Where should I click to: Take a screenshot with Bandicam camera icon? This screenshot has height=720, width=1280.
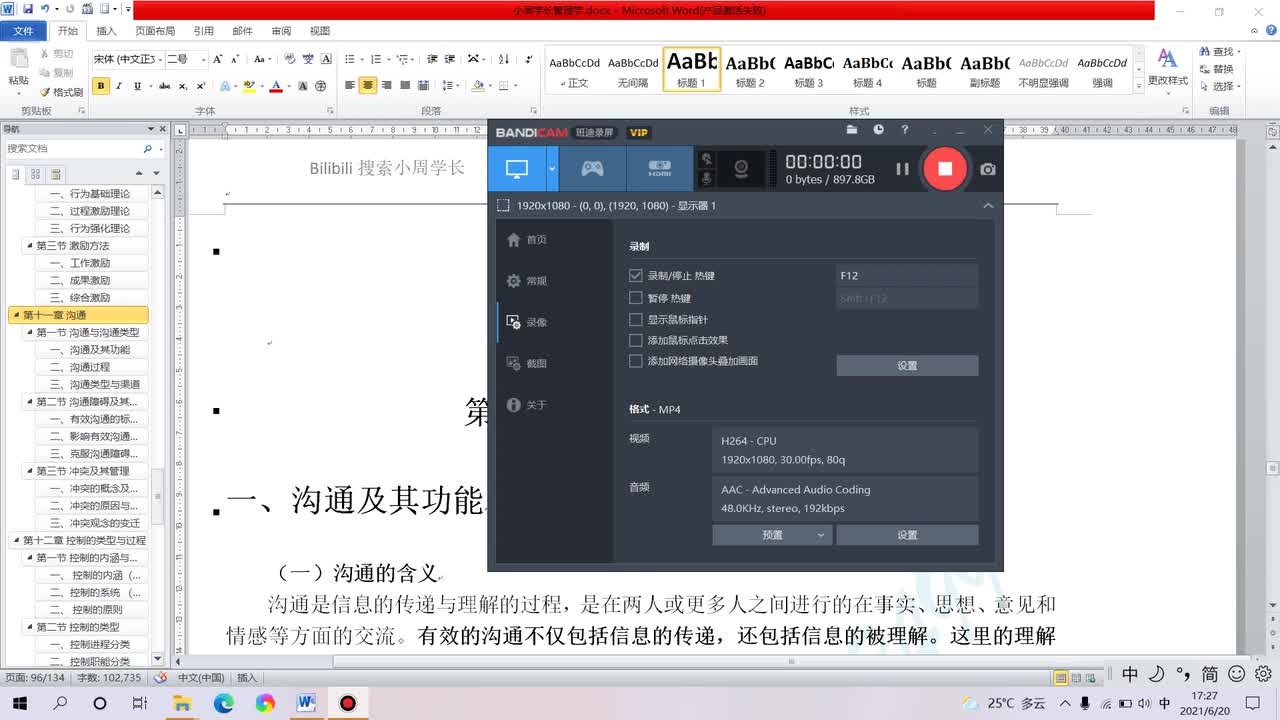pyautogui.click(x=988, y=169)
